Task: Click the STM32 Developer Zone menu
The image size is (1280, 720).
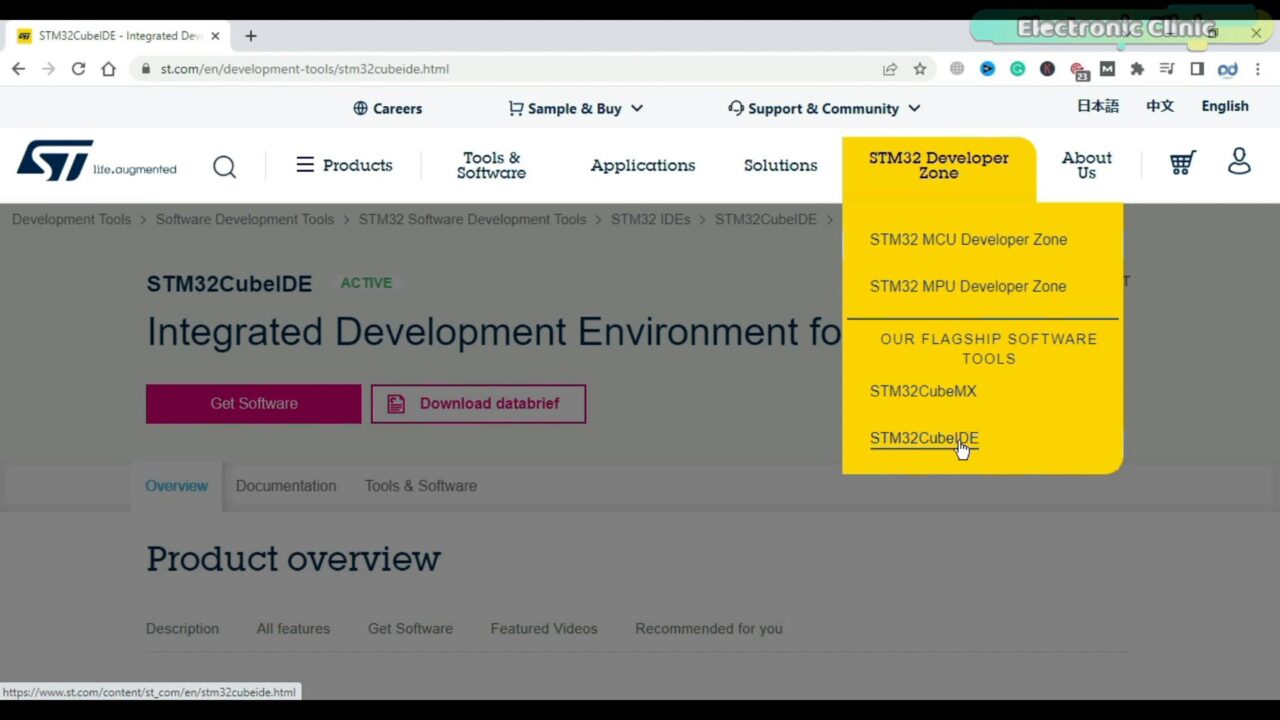Action: 939,165
